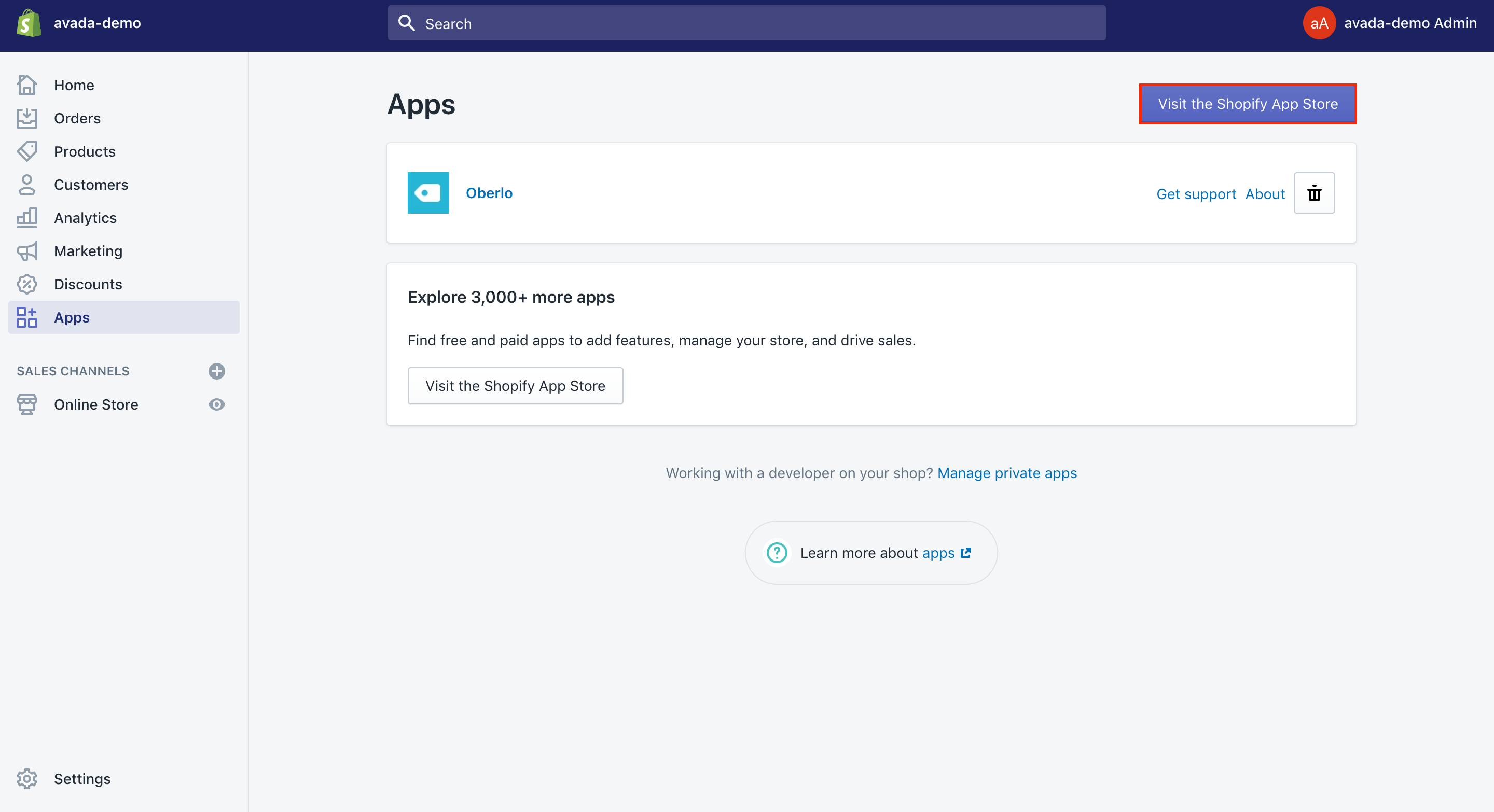Click the Discounts sidebar icon

(28, 283)
